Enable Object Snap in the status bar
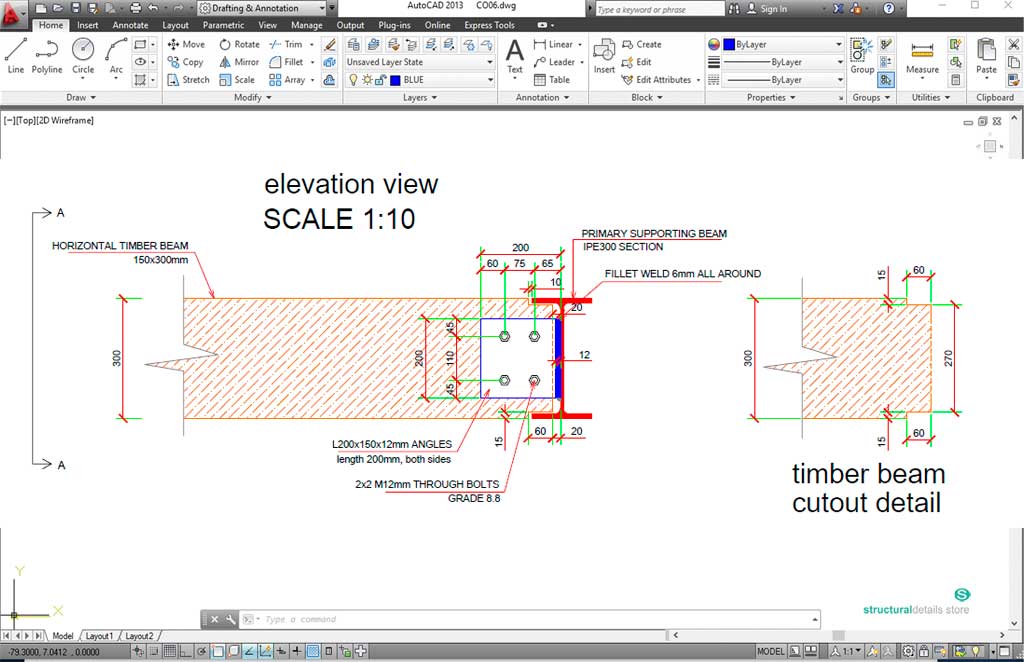The width and height of the screenshot is (1024, 662). click(x=217, y=650)
